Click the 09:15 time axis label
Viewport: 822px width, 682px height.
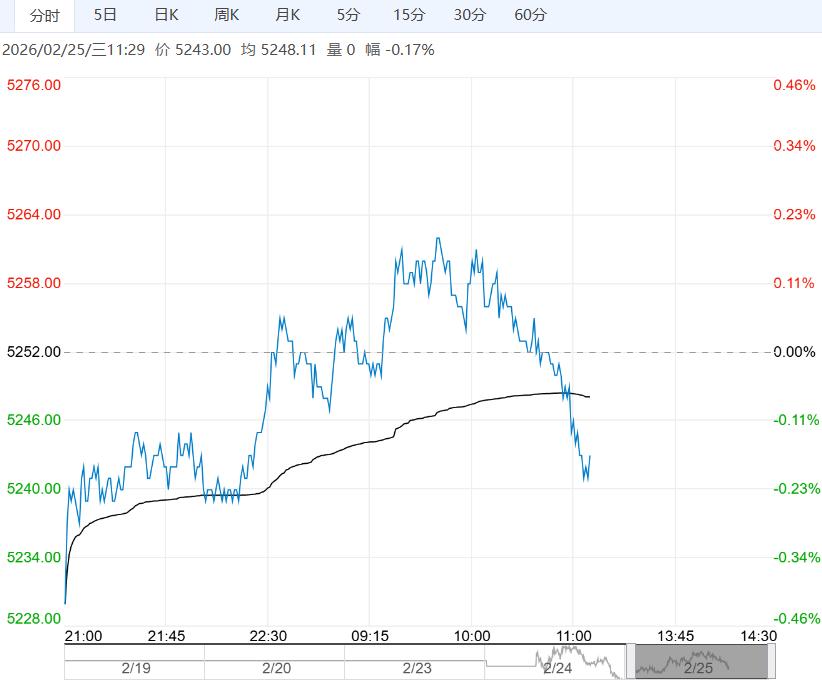(370, 636)
